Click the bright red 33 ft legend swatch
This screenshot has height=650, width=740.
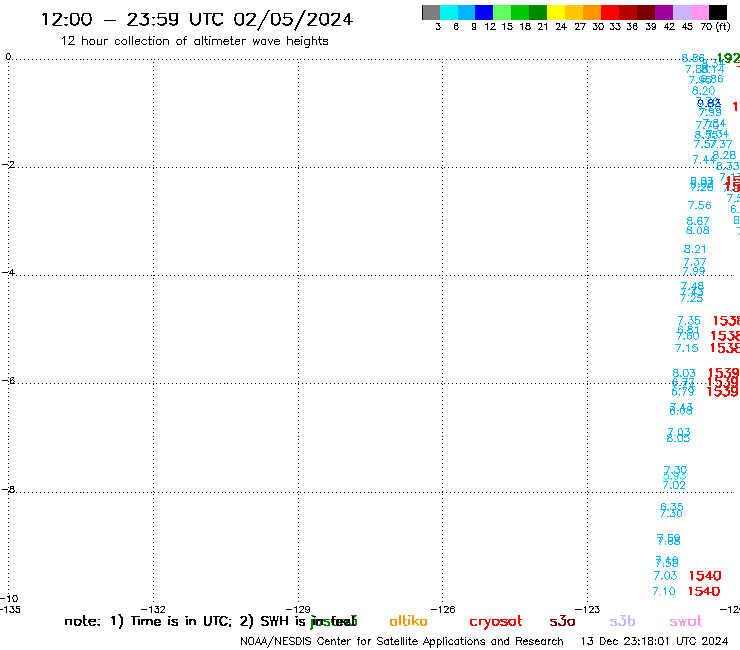[x=610, y=12]
